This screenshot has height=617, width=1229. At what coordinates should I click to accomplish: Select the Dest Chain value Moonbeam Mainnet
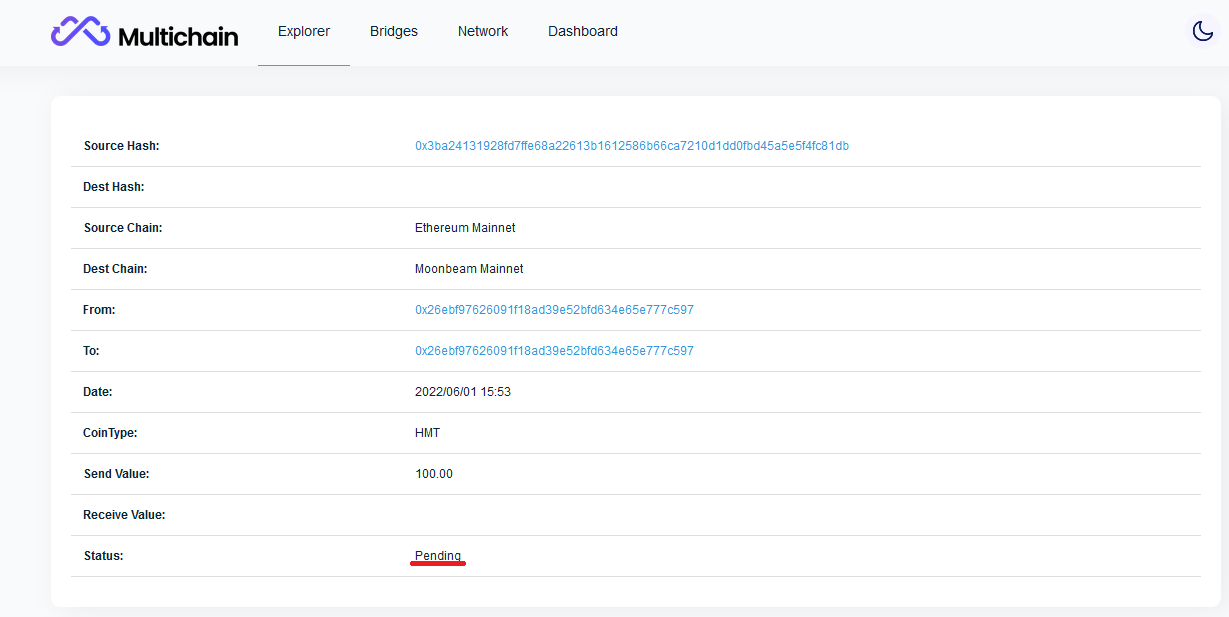(469, 268)
